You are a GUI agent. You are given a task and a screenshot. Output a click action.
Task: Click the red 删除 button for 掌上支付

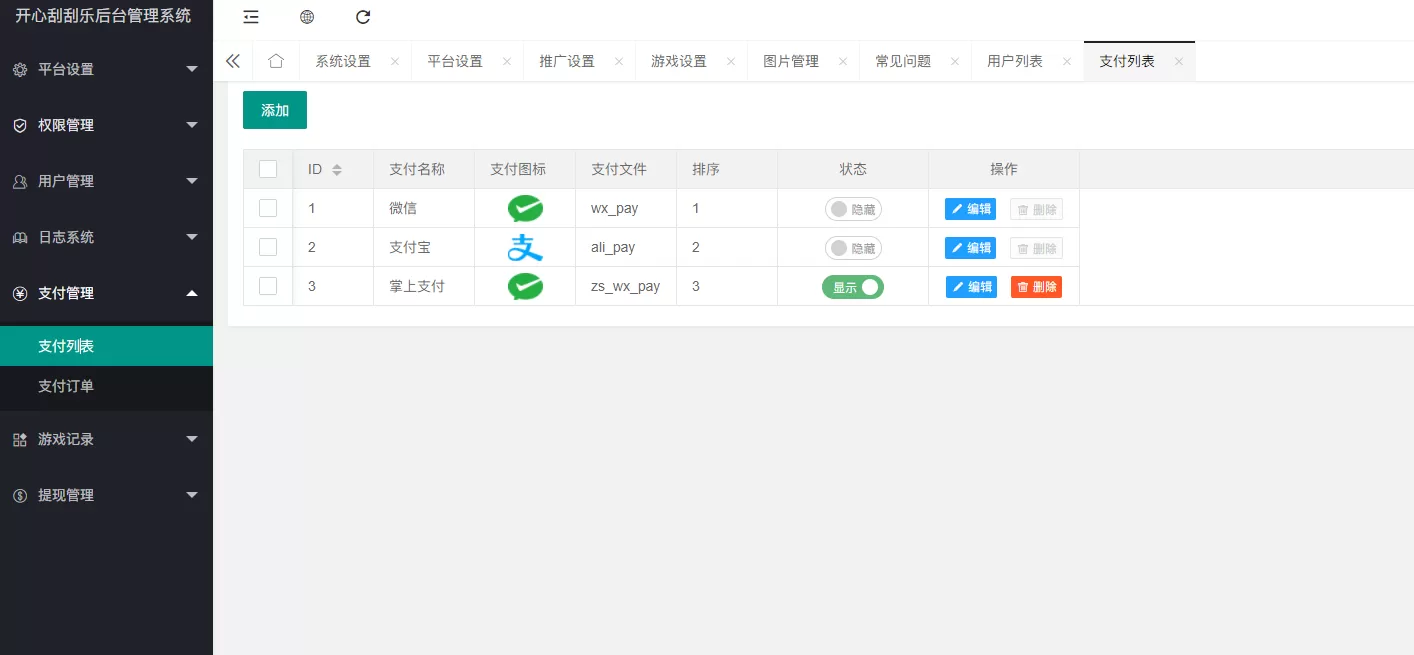click(1036, 287)
